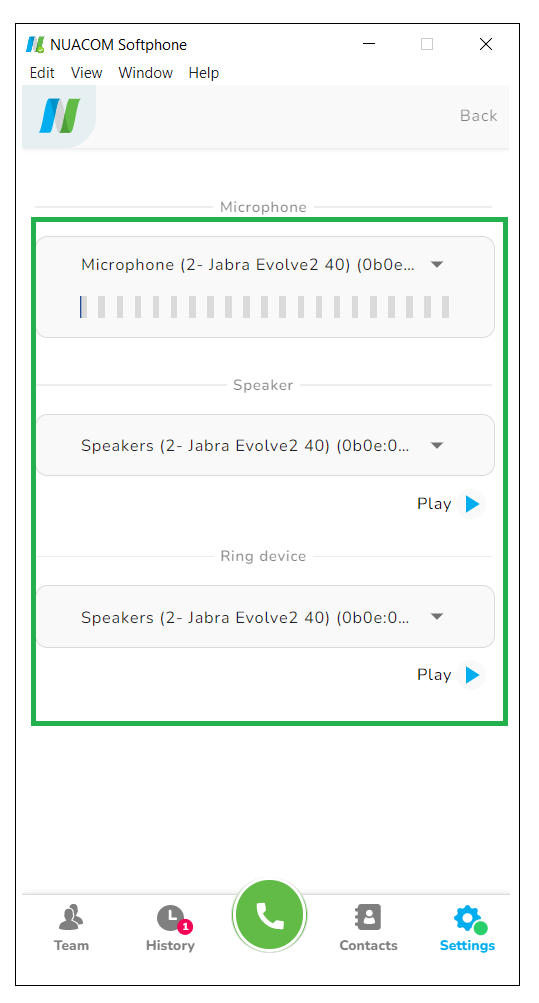The height and width of the screenshot is (1003, 539).
Task: Open the Edit menu
Action: (42, 73)
